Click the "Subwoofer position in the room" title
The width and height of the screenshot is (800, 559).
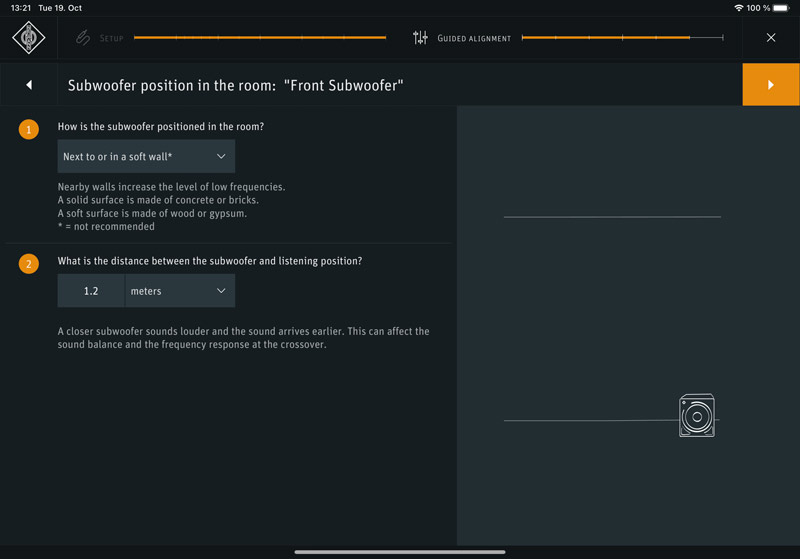click(235, 86)
